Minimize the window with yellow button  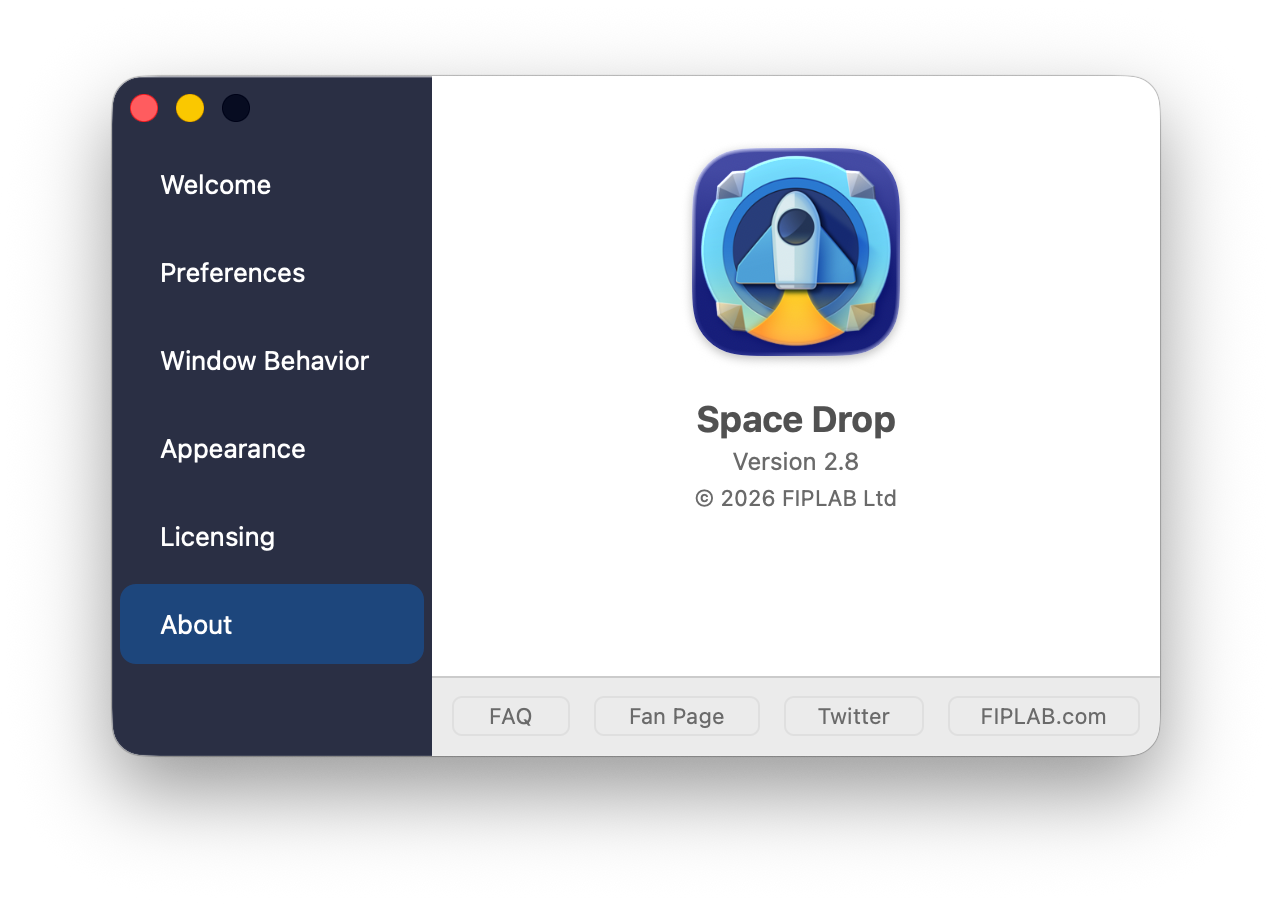coord(190,108)
